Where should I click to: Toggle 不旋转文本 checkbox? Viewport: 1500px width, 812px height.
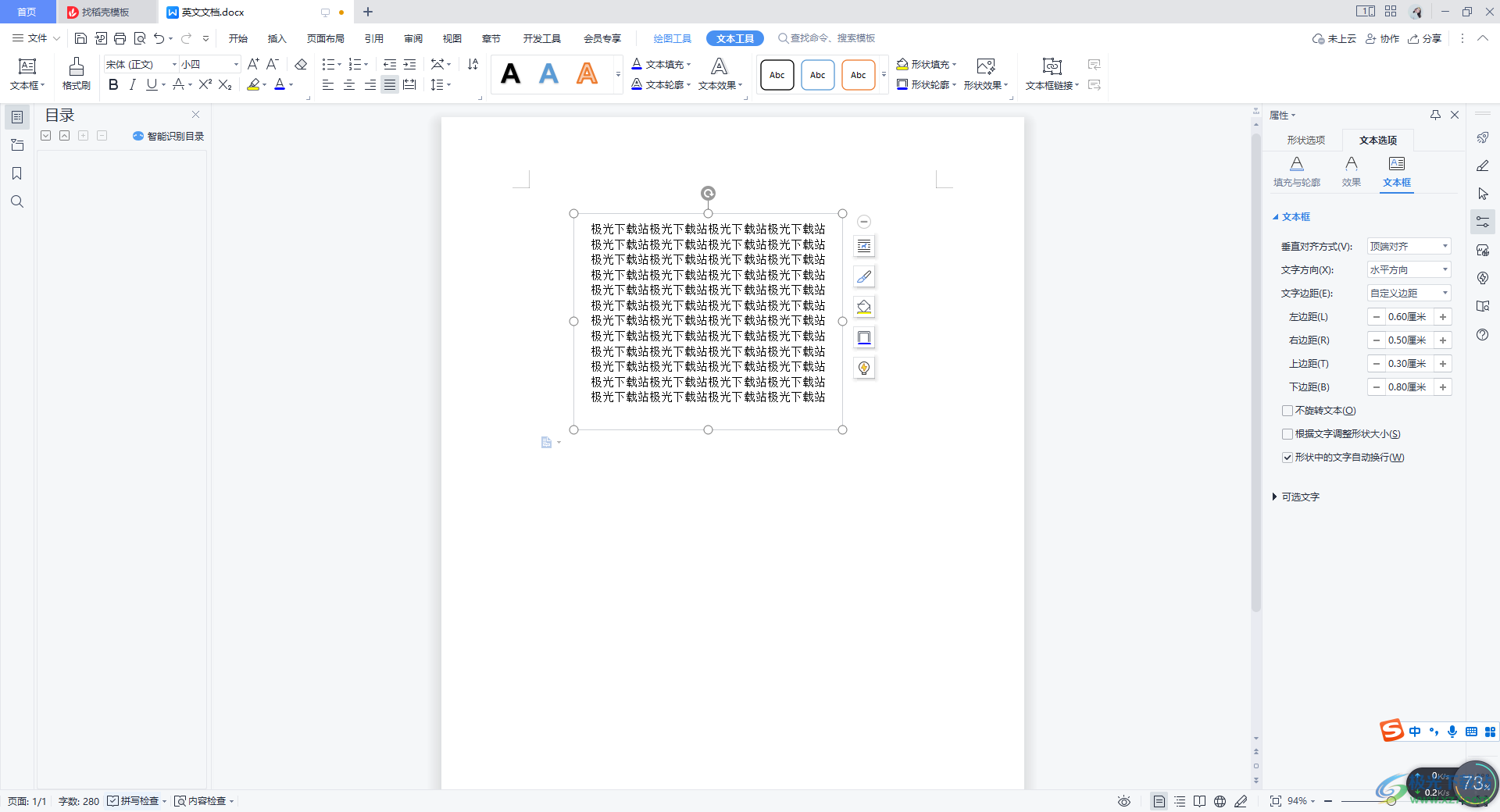pyautogui.click(x=1287, y=411)
